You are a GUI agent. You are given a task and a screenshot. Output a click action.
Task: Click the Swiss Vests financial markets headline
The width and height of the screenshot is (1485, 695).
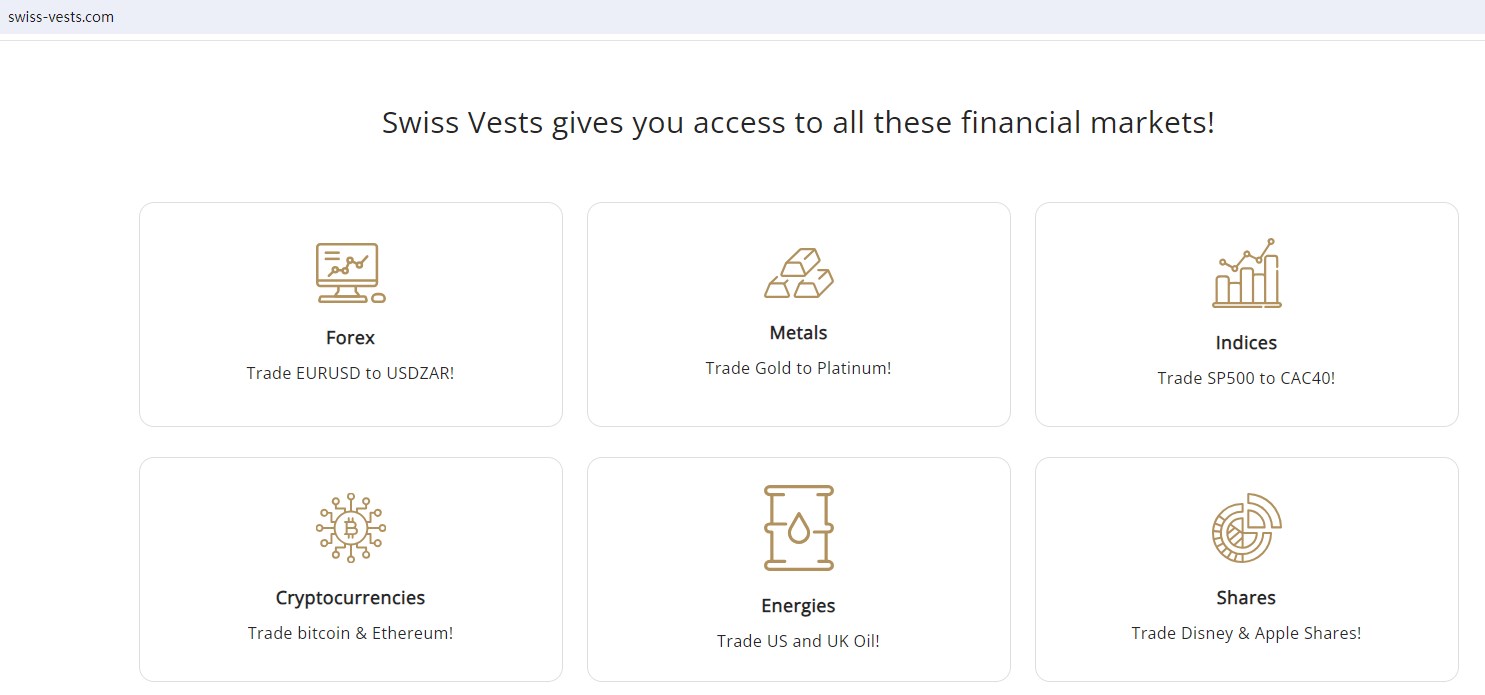798,123
